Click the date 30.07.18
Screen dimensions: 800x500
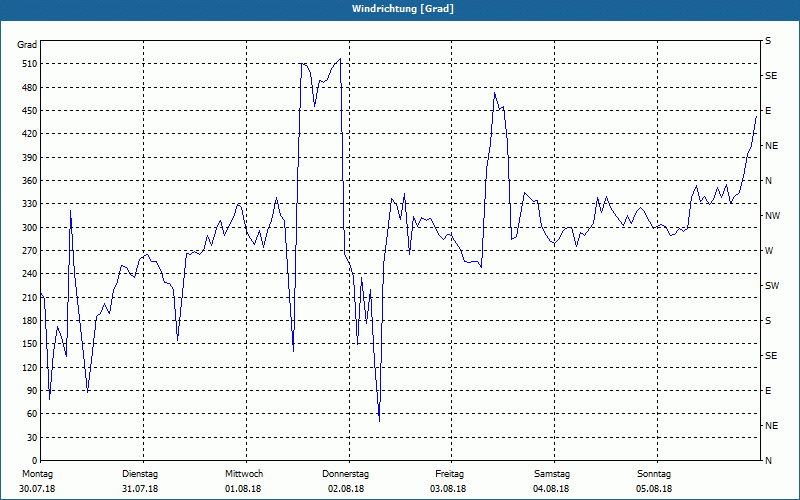[37, 489]
